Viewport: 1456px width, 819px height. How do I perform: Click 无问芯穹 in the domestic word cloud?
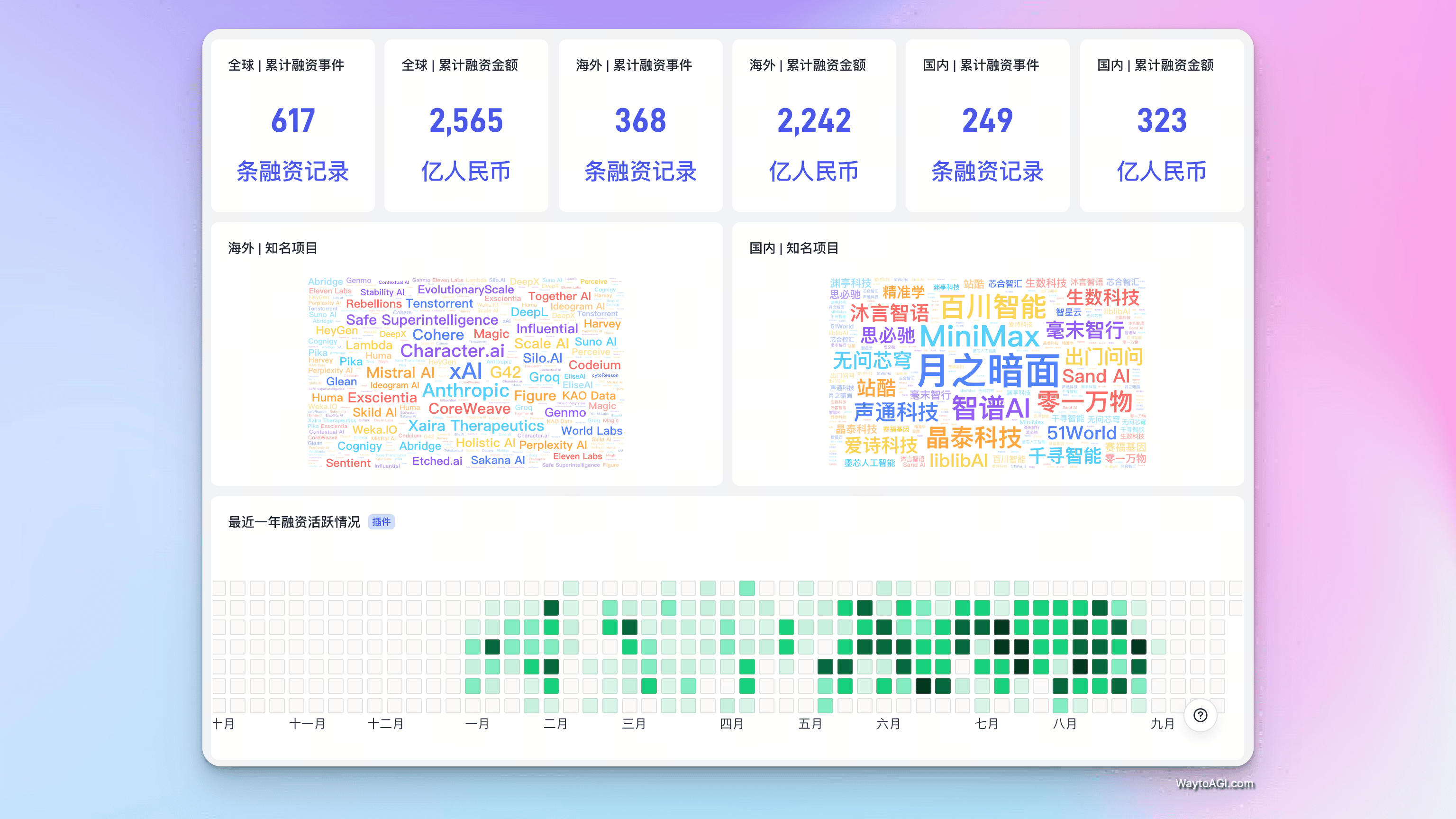click(872, 360)
